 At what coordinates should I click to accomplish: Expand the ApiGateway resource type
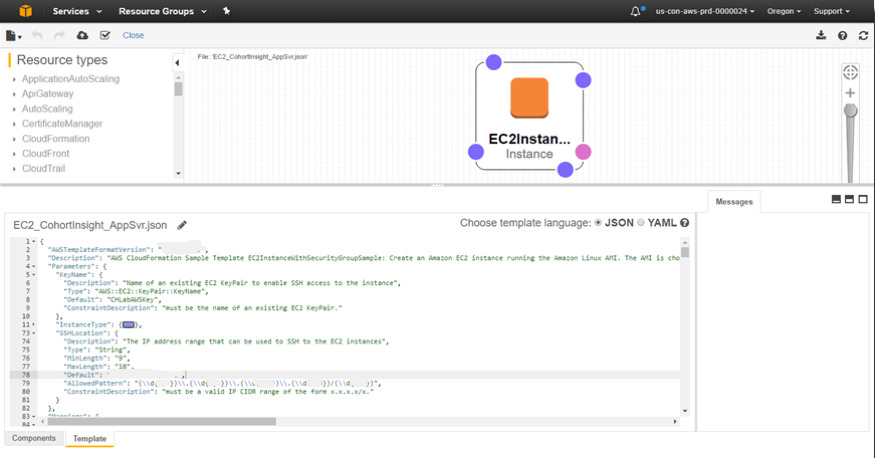[x=15, y=94]
